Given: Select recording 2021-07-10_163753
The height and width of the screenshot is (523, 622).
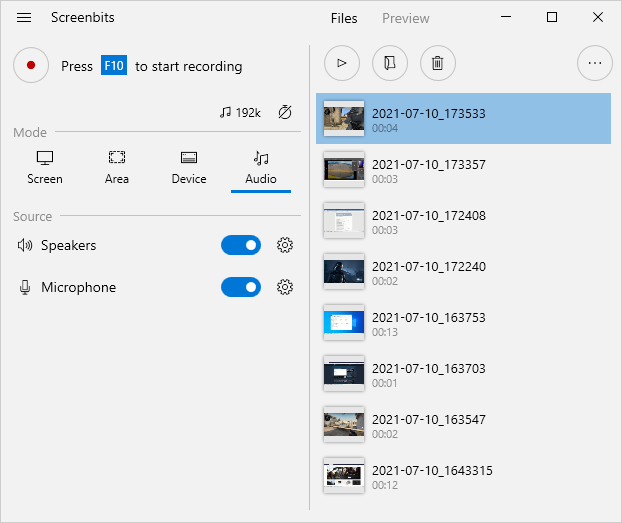Looking at the screenshot, I should coord(463,323).
